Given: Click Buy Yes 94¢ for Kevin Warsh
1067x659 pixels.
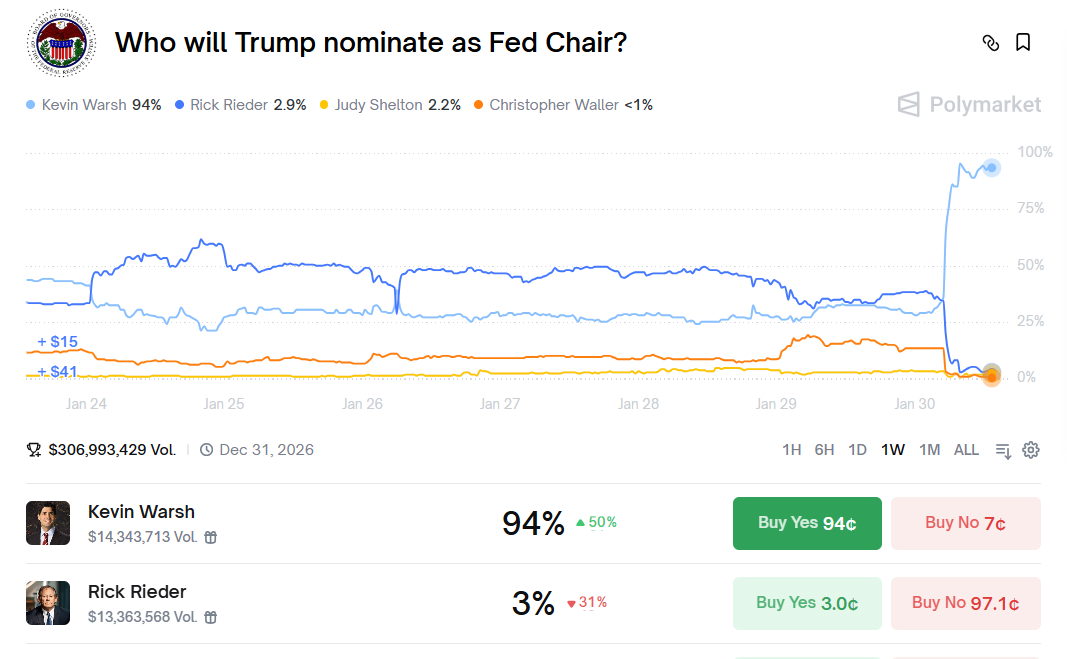Looking at the screenshot, I should click(807, 523).
